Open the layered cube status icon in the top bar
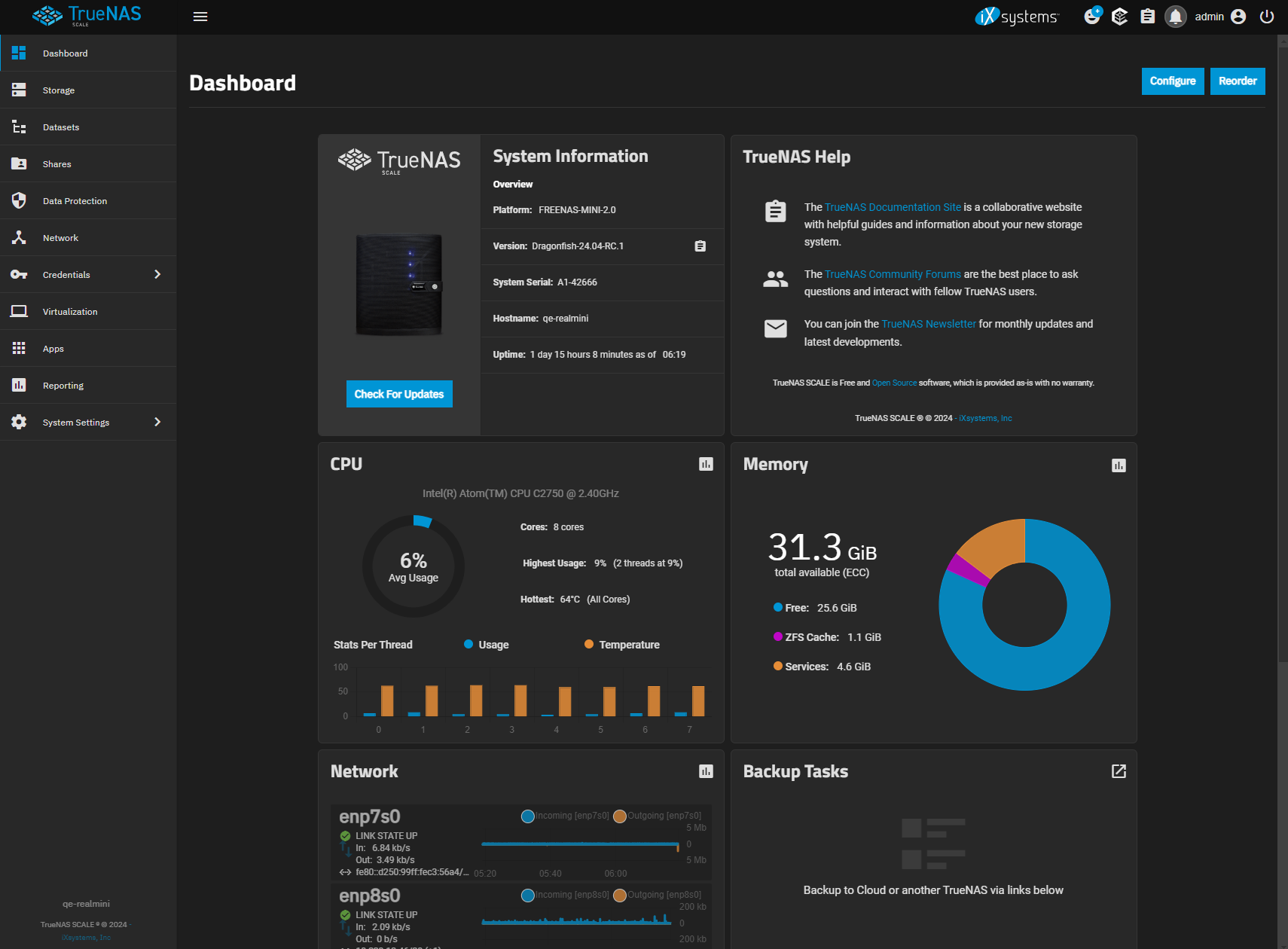1288x949 pixels. click(1120, 17)
